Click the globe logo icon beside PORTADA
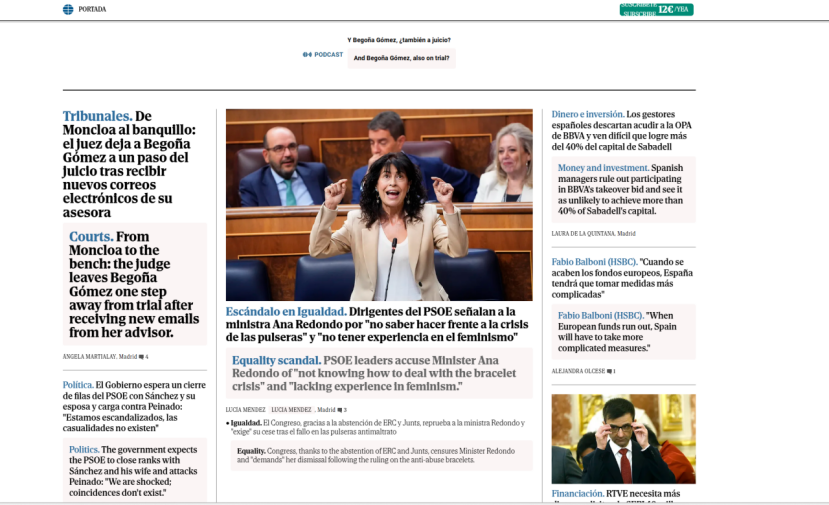This screenshot has width=829, height=505. [68, 9]
